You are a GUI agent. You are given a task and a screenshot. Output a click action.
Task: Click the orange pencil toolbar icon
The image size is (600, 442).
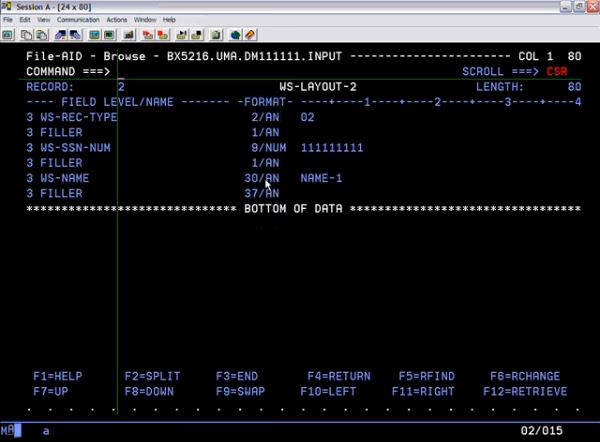[250, 35]
